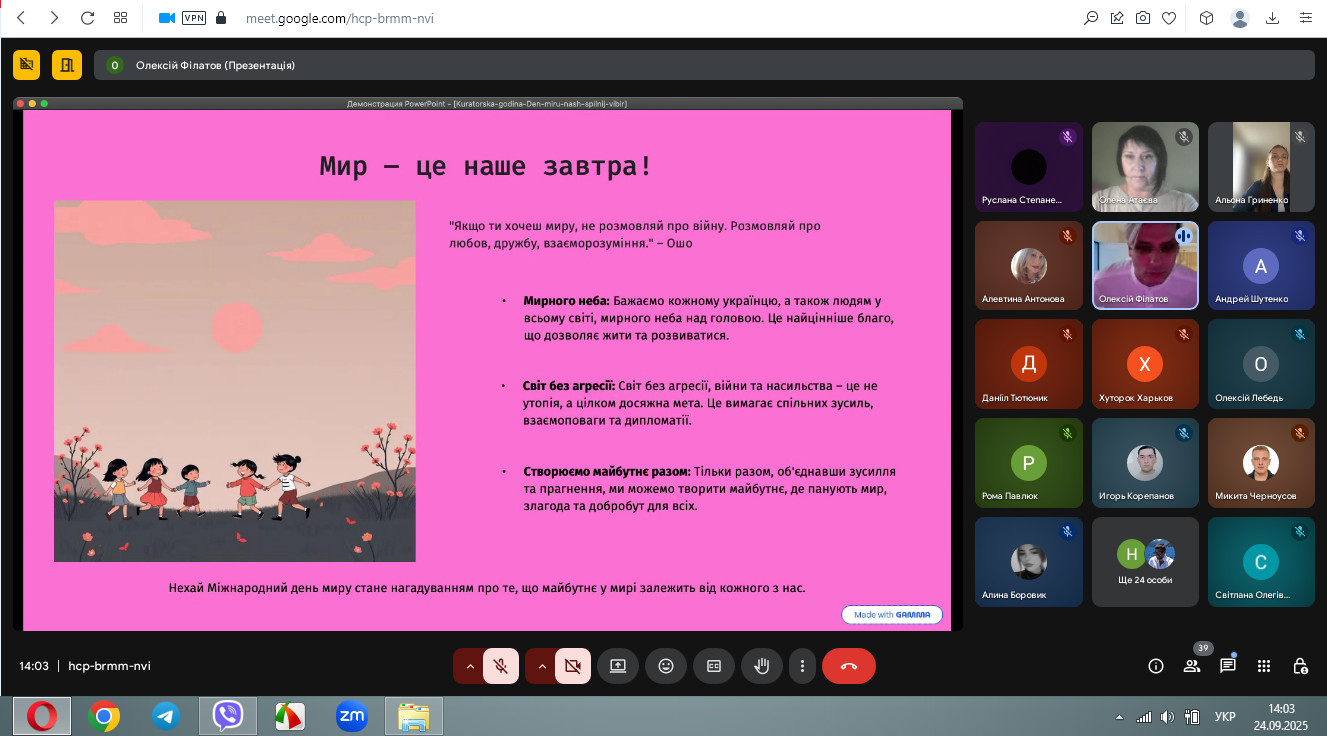Open Telegram from the taskbar
1327x736 pixels.
(x=166, y=716)
